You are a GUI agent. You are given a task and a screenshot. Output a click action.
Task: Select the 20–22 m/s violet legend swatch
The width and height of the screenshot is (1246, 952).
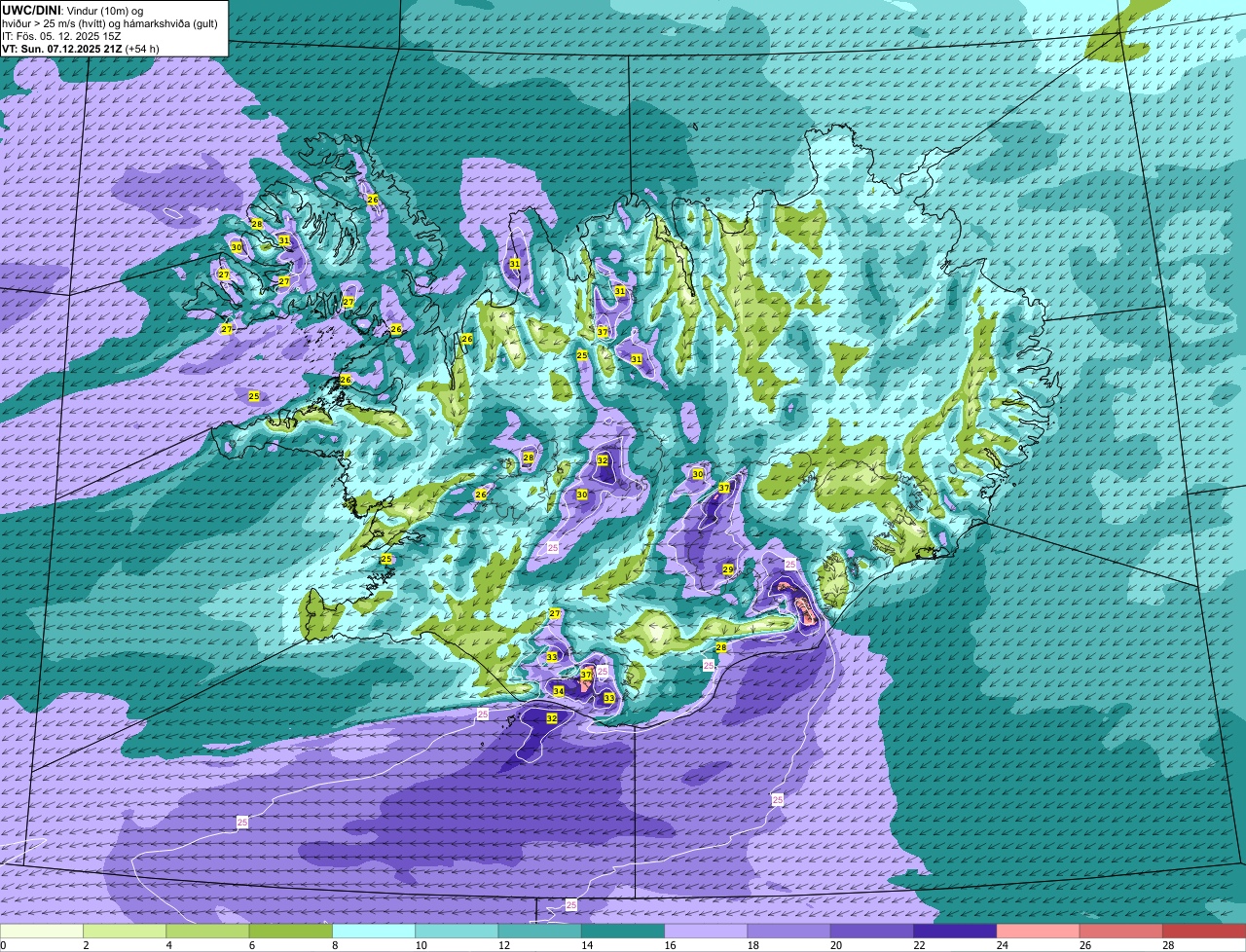click(x=873, y=931)
